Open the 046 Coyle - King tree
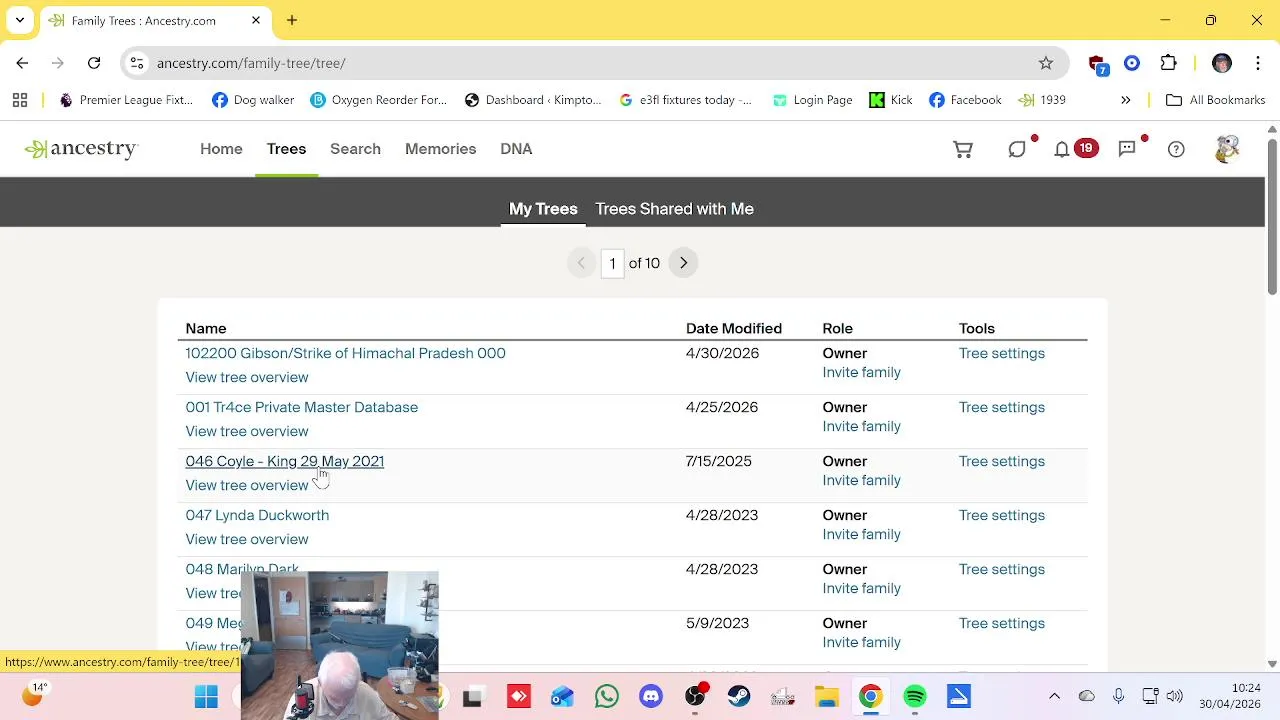The width and height of the screenshot is (1280, 720). [284, 461]
